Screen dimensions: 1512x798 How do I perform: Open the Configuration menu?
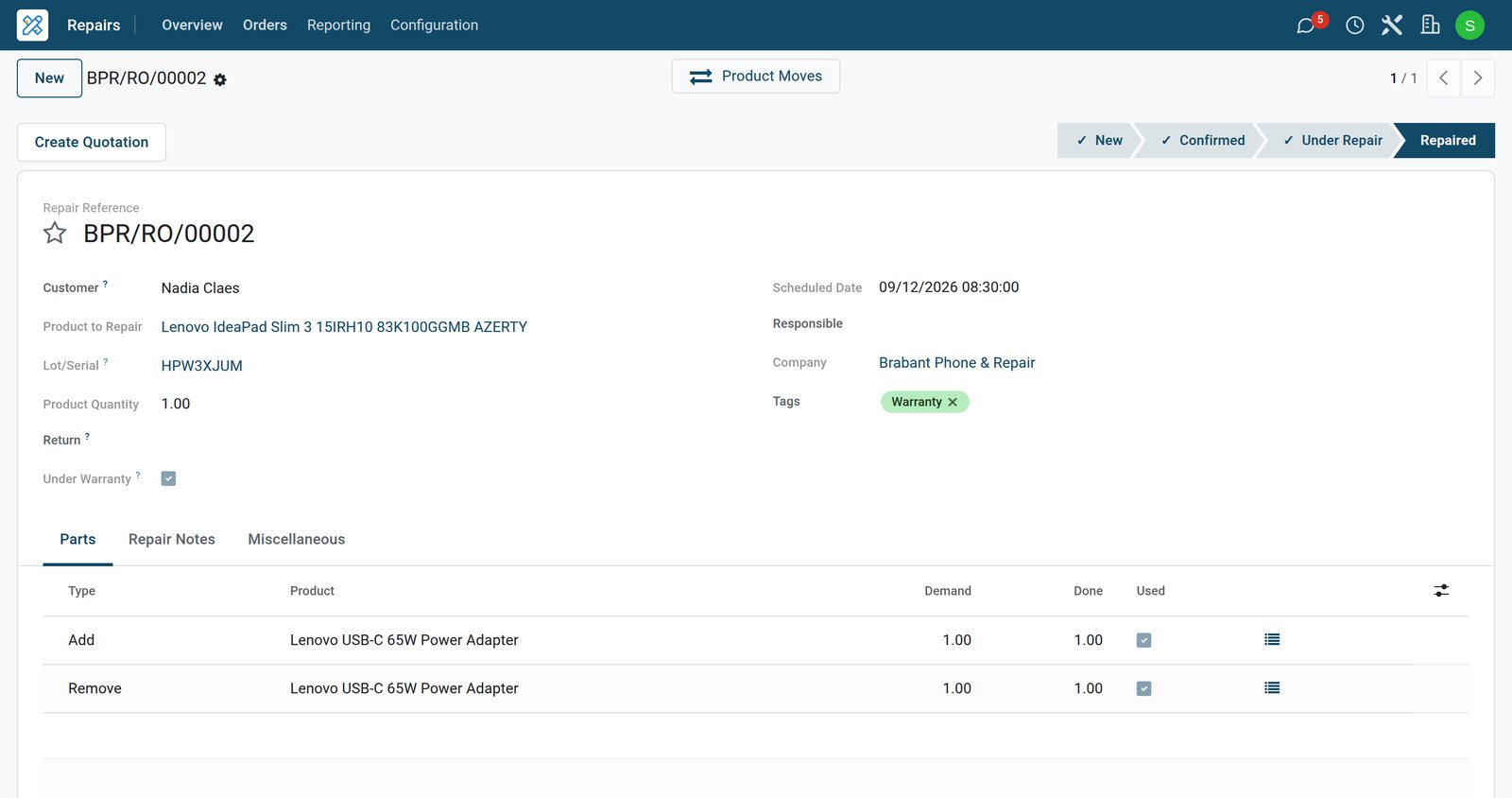434,26
